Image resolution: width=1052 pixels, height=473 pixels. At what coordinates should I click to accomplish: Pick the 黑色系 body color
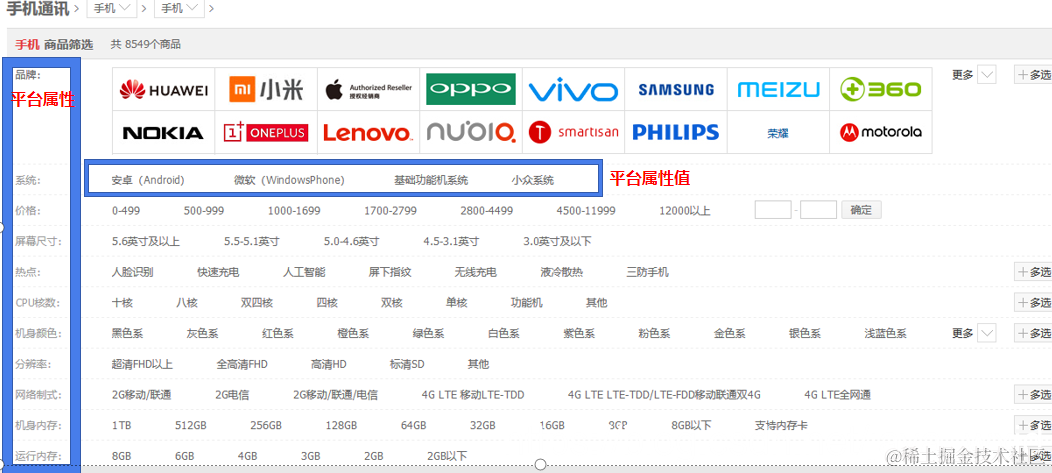(x=127, y=333)
